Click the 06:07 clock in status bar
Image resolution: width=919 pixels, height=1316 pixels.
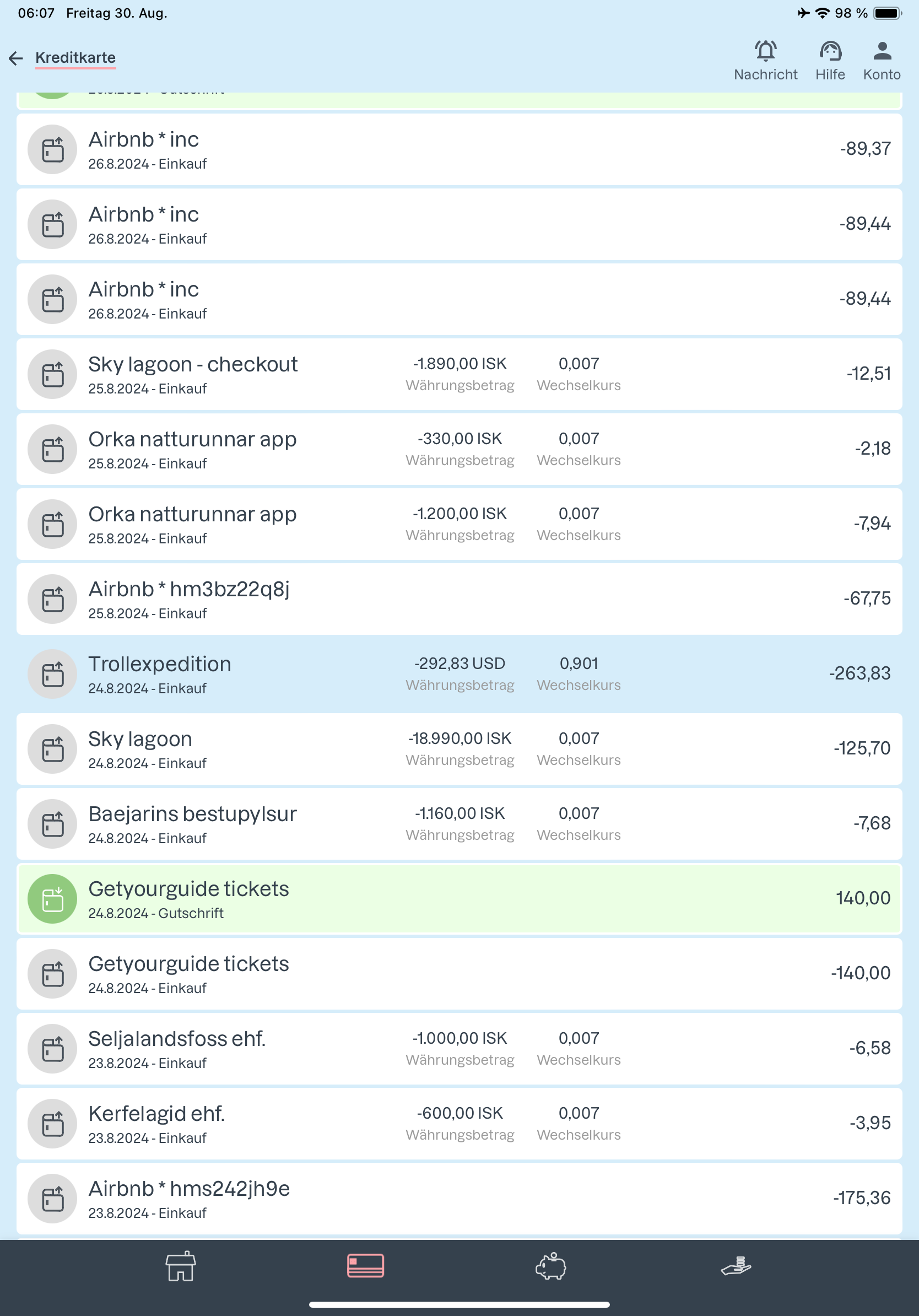pyautogui.click(x=36, y=13)
